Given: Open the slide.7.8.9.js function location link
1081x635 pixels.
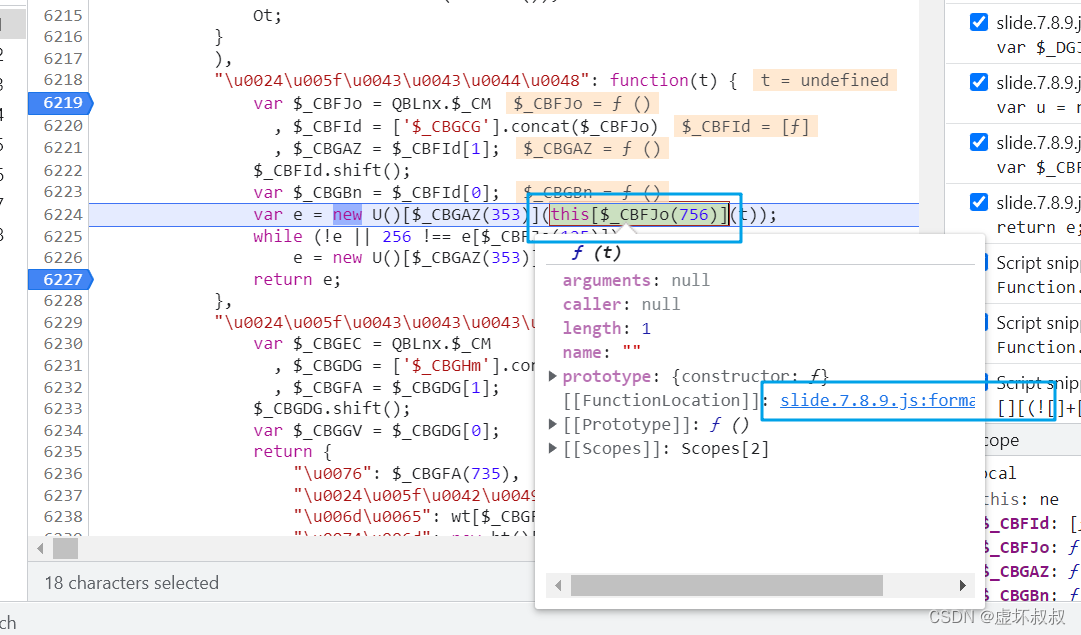Looking at the screenshot, I should point(877,400).
